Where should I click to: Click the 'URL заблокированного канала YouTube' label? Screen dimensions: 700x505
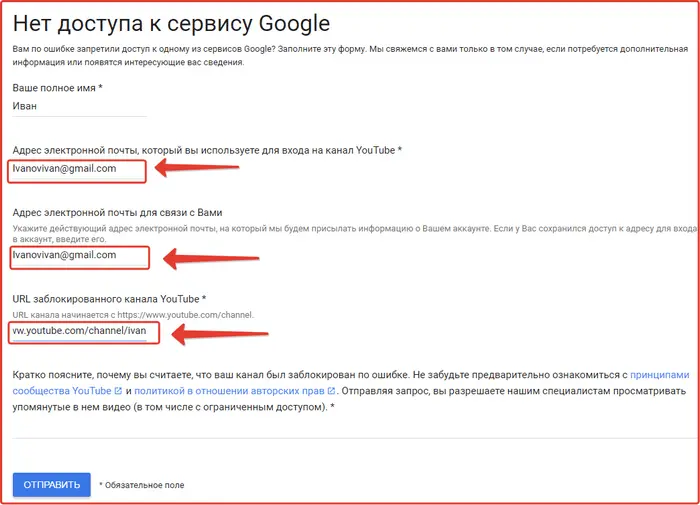point(109,299)
